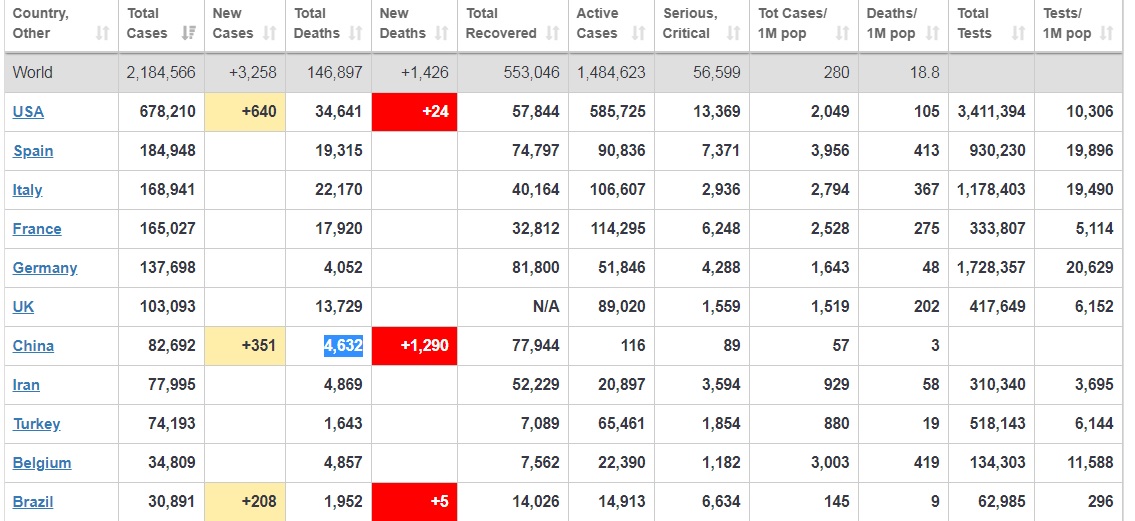The width and height of the screenshot is (1135, 521).
Task: Click Active Cases sort arrows icon
Action: click(639, 34)
